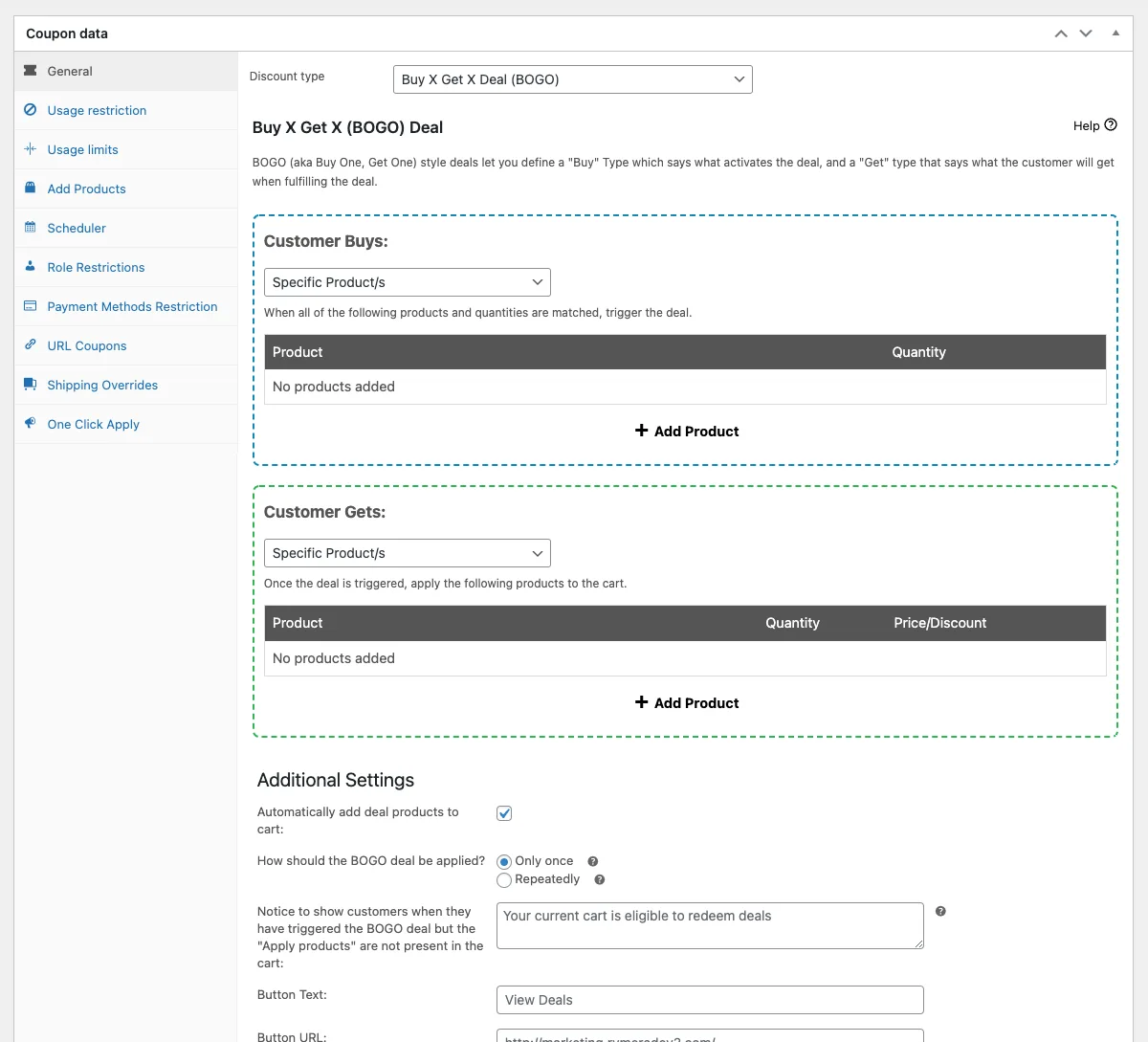
Task: Click the One Click Apply megaphone icon
Action: pos(31,424)
